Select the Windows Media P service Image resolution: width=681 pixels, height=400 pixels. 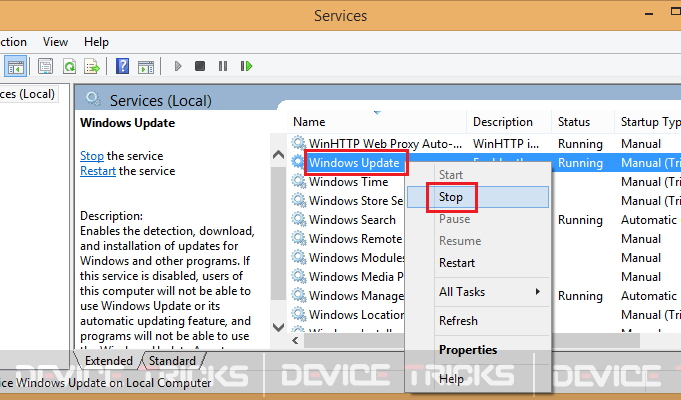356,277
